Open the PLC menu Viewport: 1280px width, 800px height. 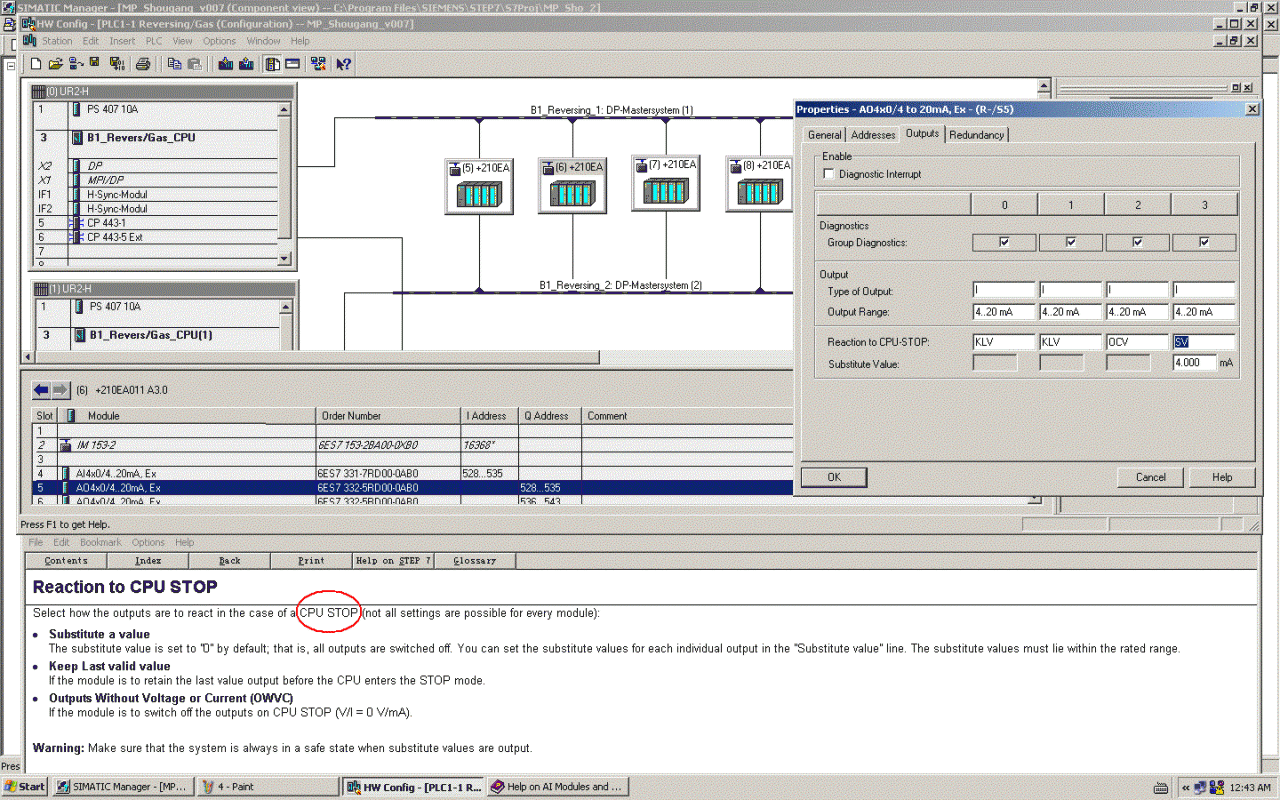pos(153,41)
